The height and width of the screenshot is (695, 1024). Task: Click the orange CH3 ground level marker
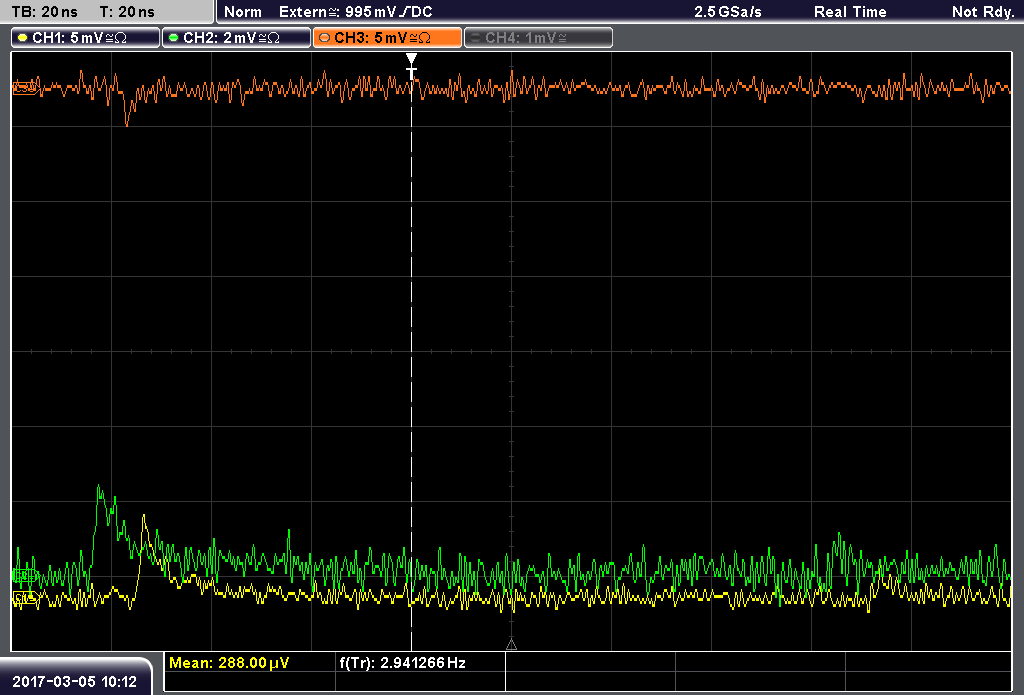coord(25,88)
